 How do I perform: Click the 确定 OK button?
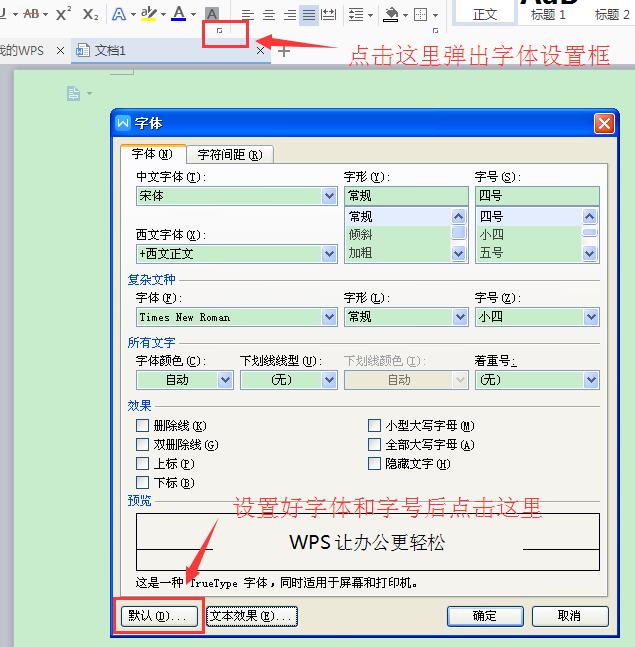[485, 616]
